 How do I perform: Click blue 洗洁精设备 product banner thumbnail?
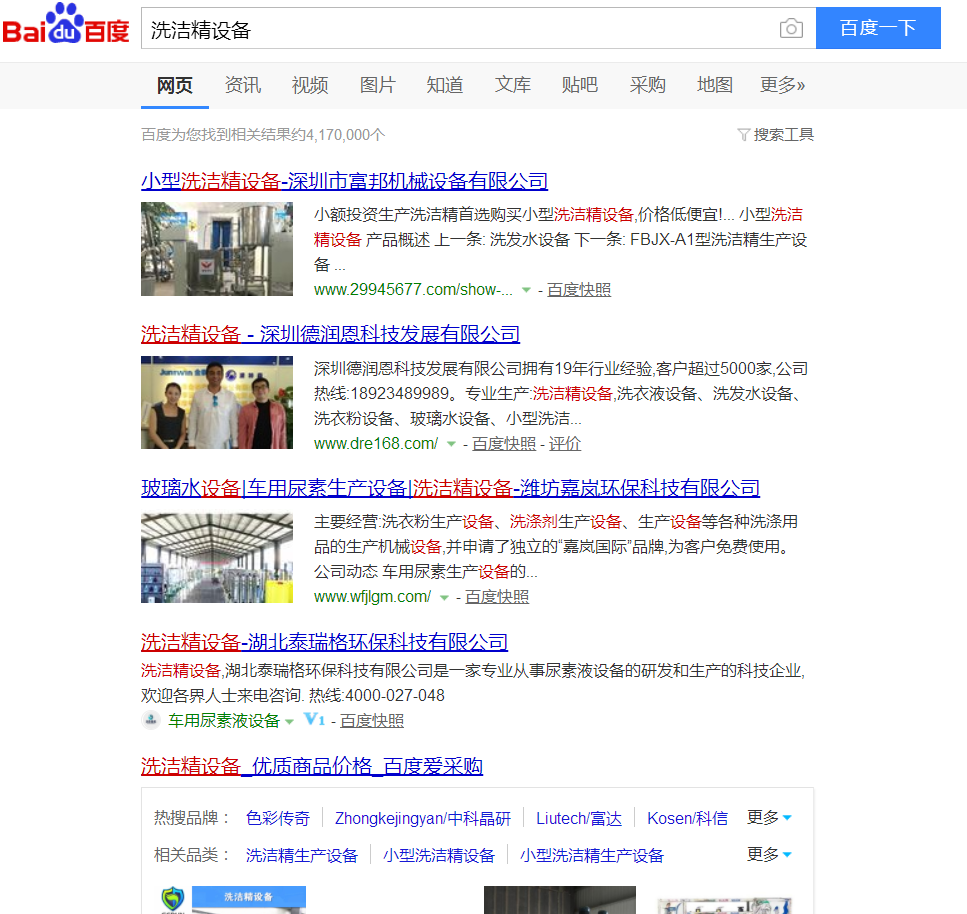pos(249,900)
